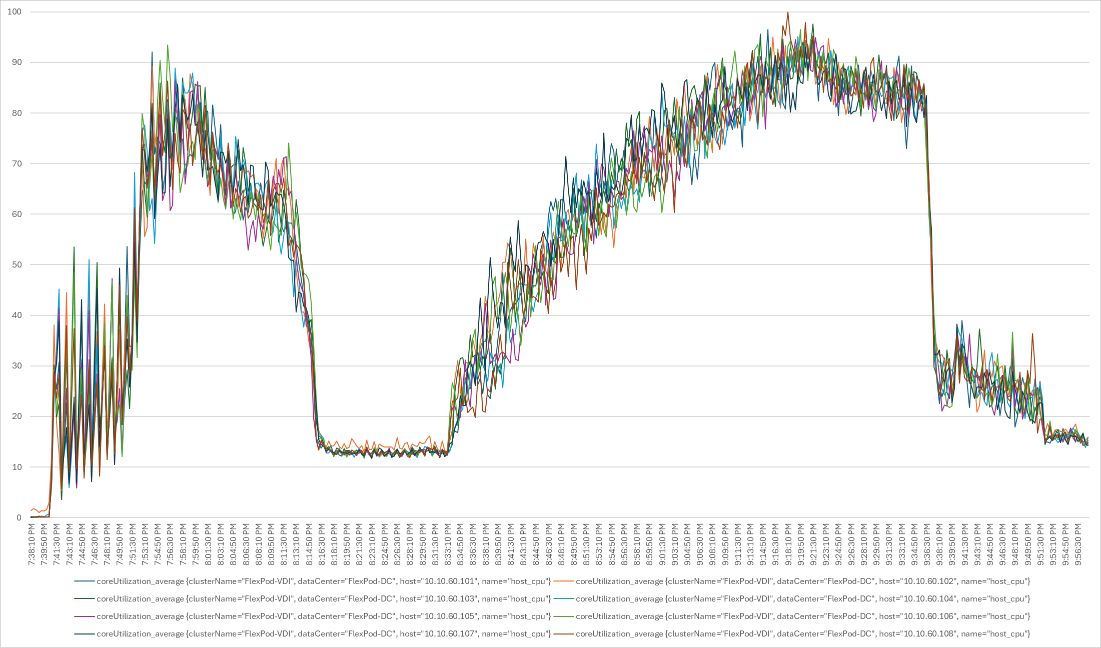Screen dimensions: 1101x648
Task: Click the y-axis label 80
Action: tap(16, 113)
